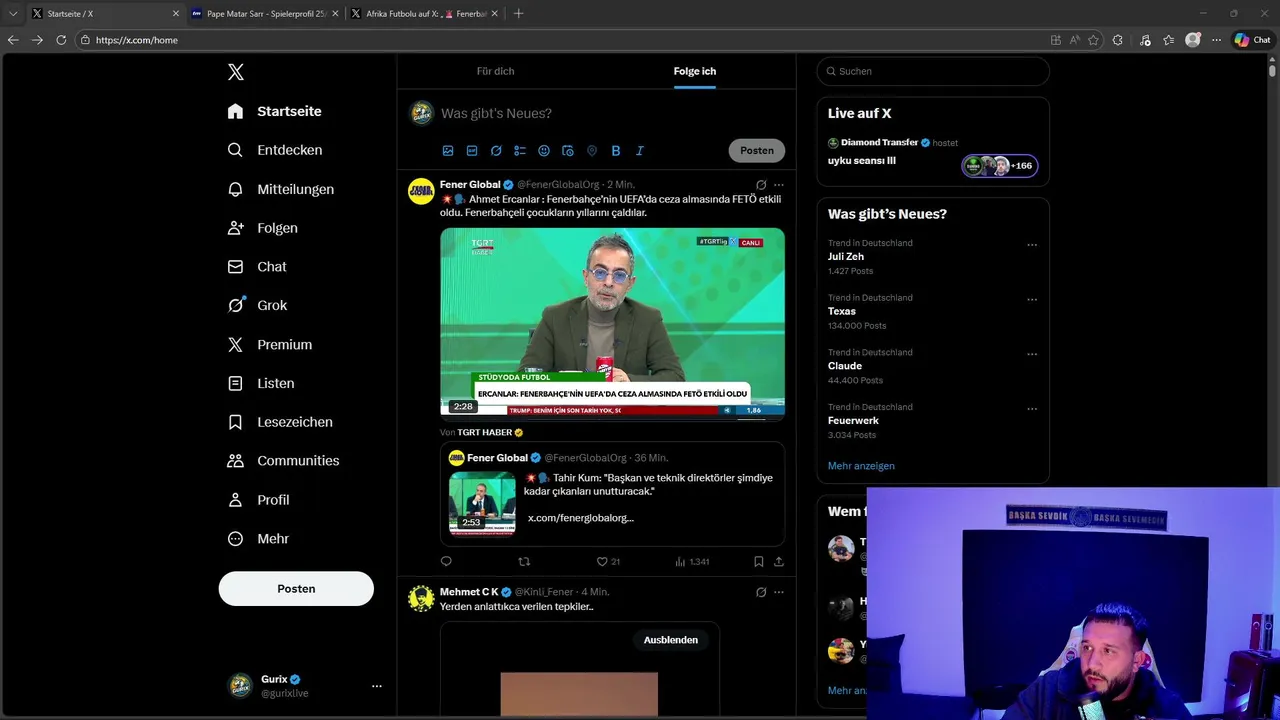Click the Grok icon on the Fener Global post
Screen dimensions: 1280x720
point(761,185)
